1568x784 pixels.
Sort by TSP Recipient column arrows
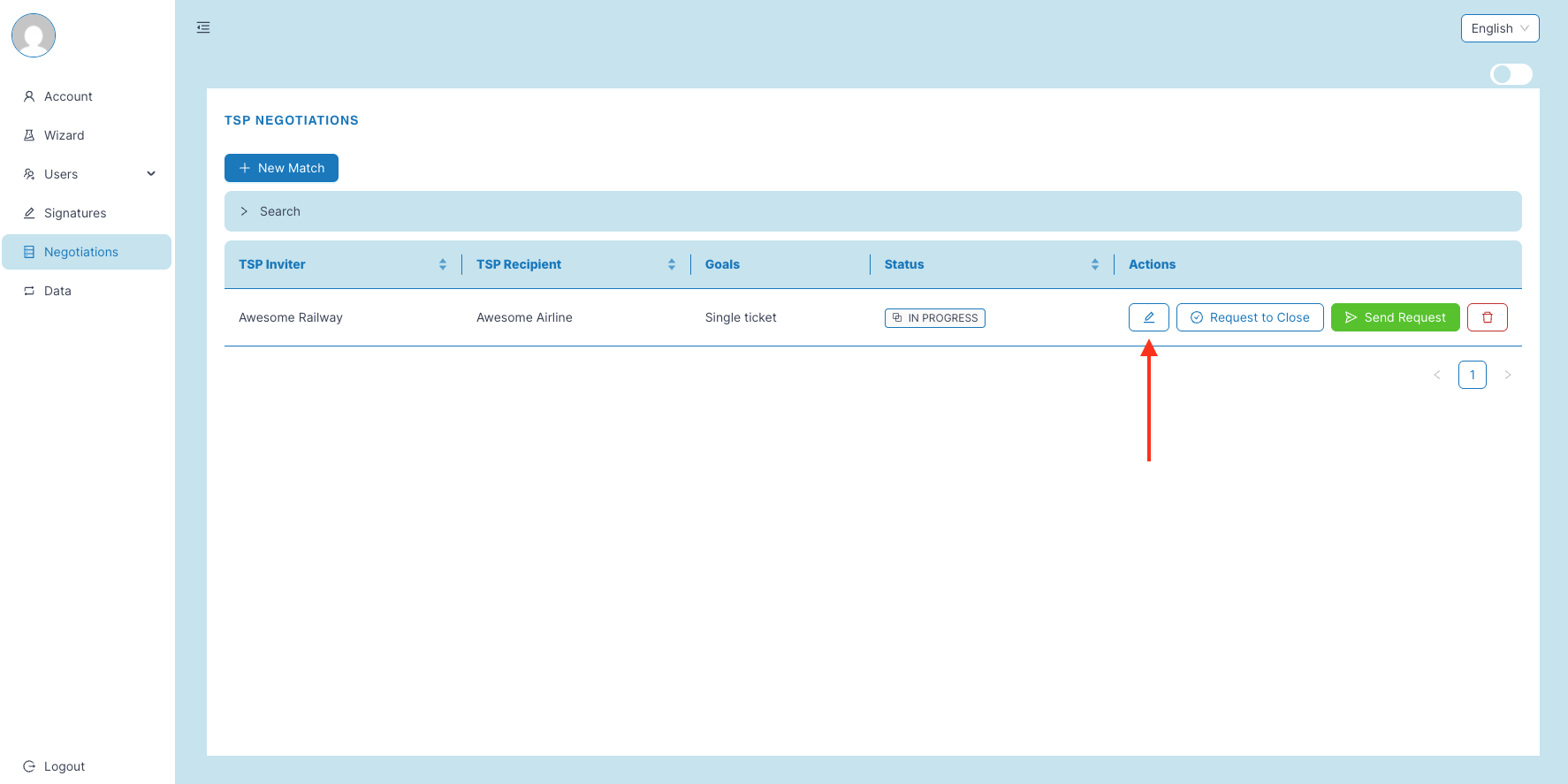pyautogui.click(x=672, y=264)
